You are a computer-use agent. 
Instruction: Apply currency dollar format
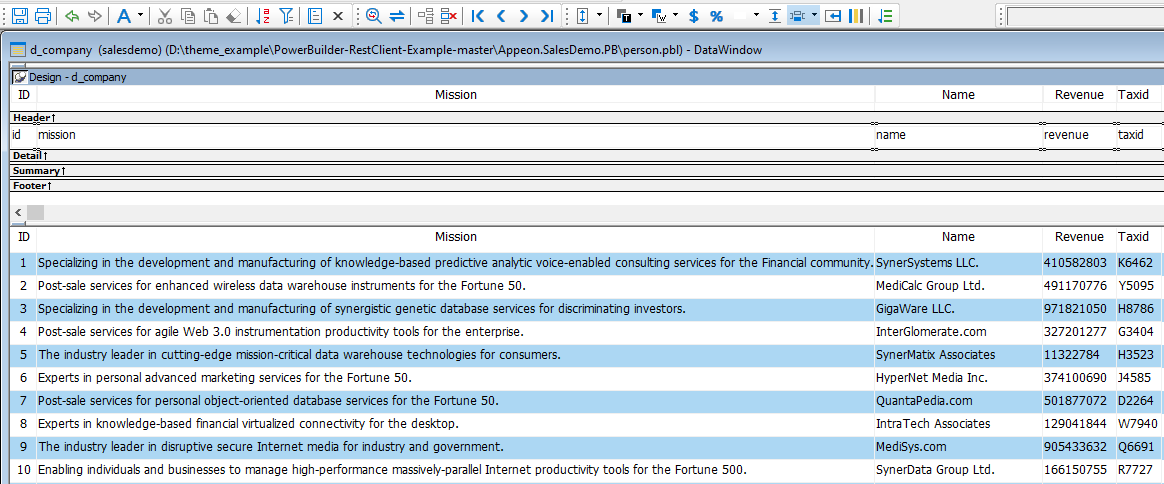(x=693, y=16)
